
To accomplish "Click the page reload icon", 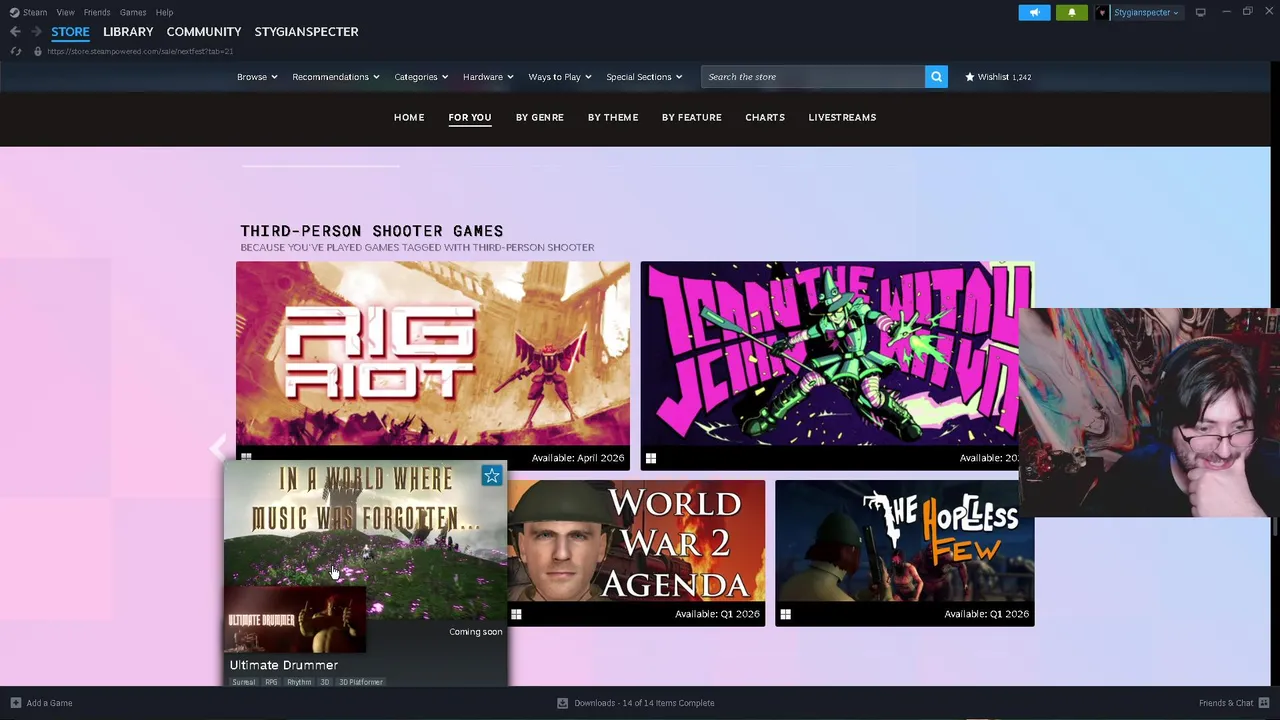I will click(x=15, y=51).
